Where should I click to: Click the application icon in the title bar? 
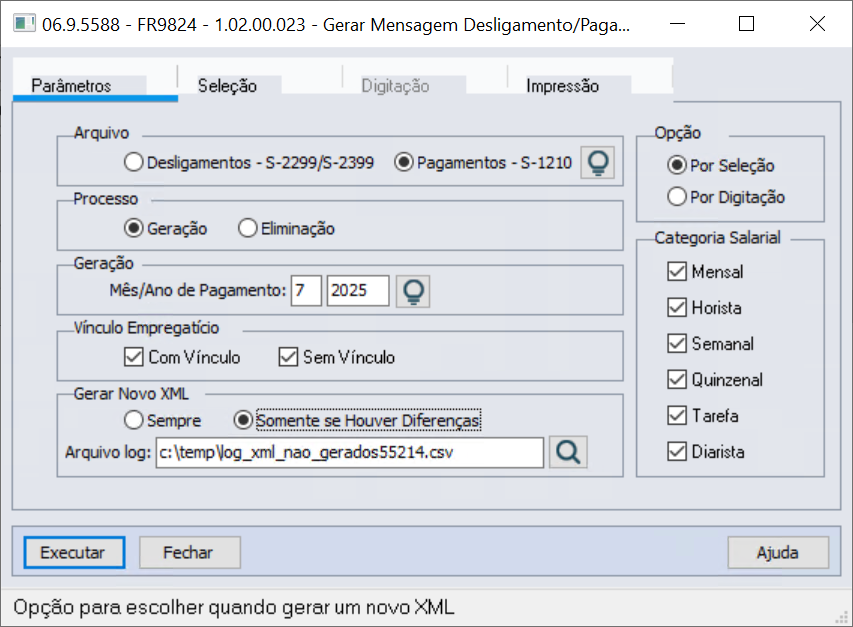coord(24,24)
